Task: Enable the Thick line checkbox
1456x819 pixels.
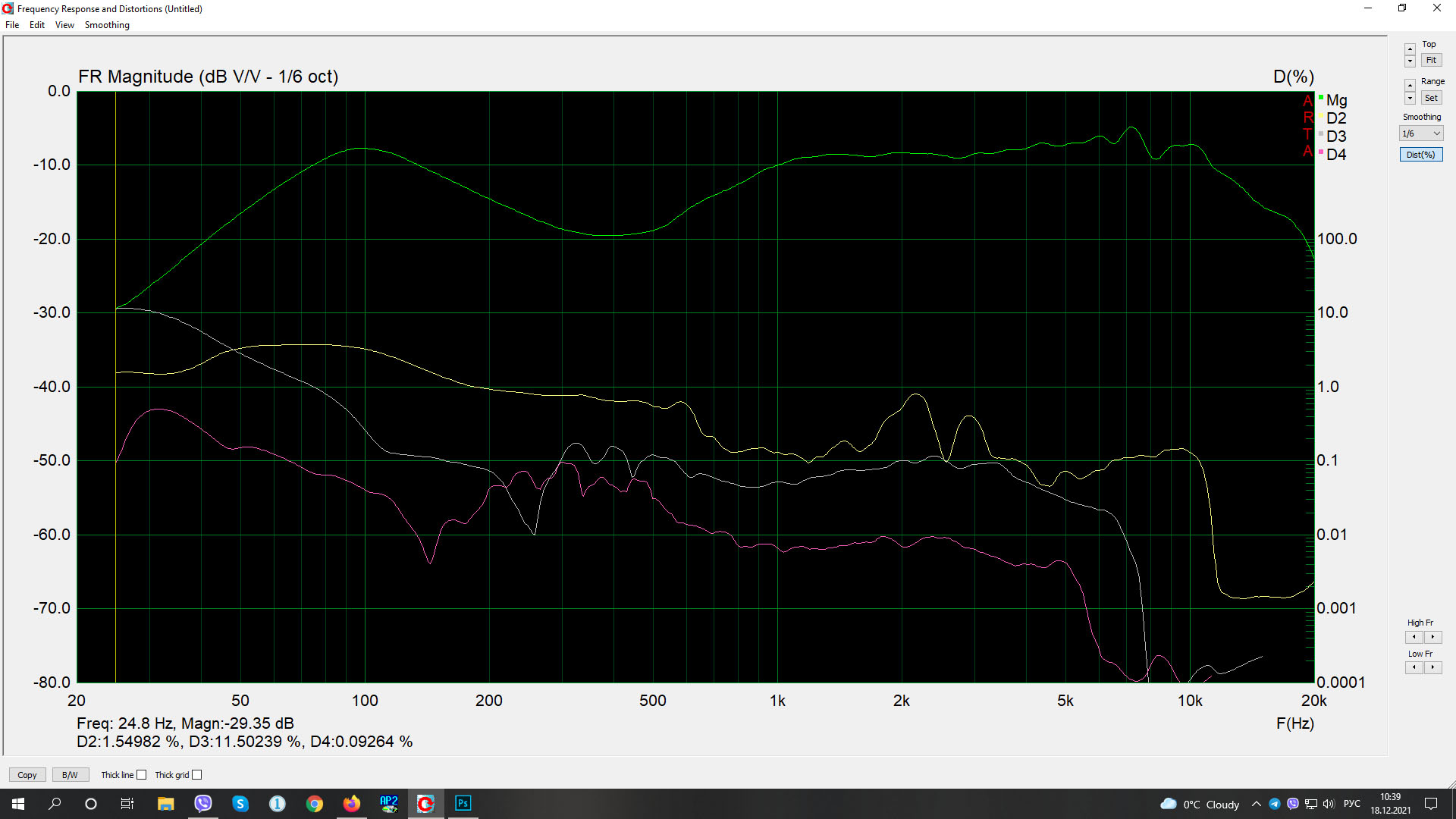Action: tap(141, 775)
